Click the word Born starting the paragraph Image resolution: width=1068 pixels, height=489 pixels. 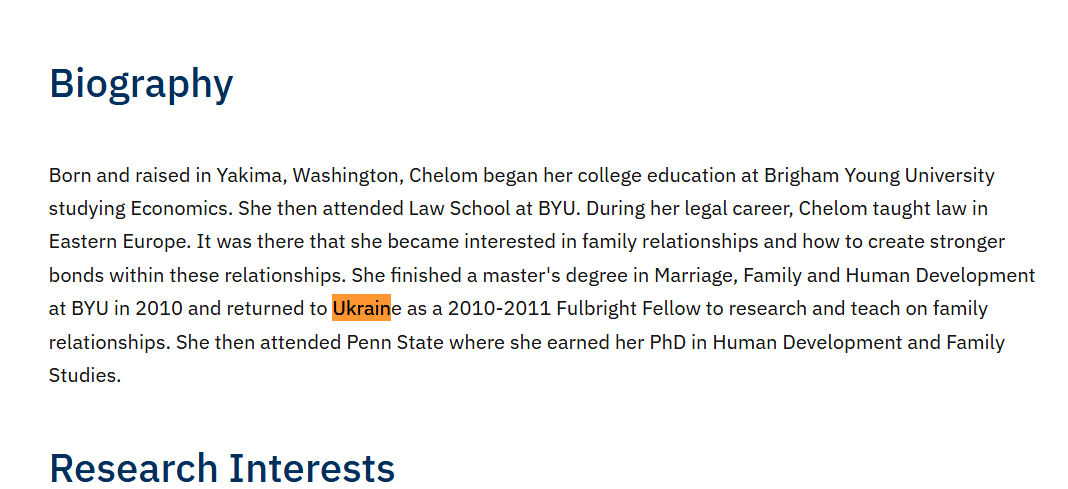pos(70,176)
